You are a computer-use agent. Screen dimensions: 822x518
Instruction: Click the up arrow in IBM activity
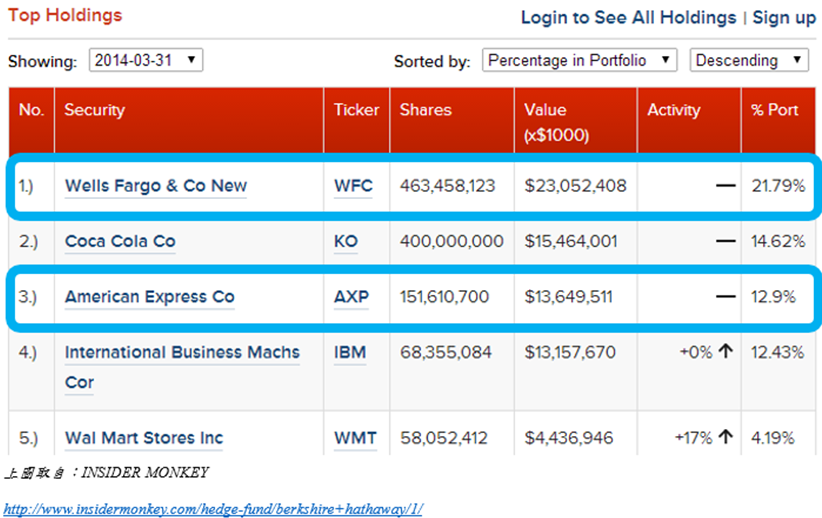pyautogui.click(x=726, y=352)
